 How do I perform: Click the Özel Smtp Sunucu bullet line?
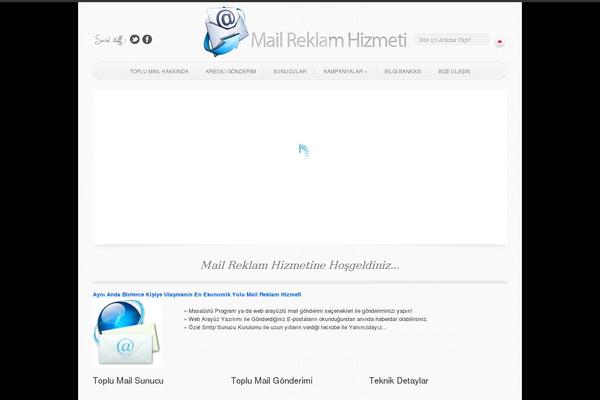click(285, 327)
